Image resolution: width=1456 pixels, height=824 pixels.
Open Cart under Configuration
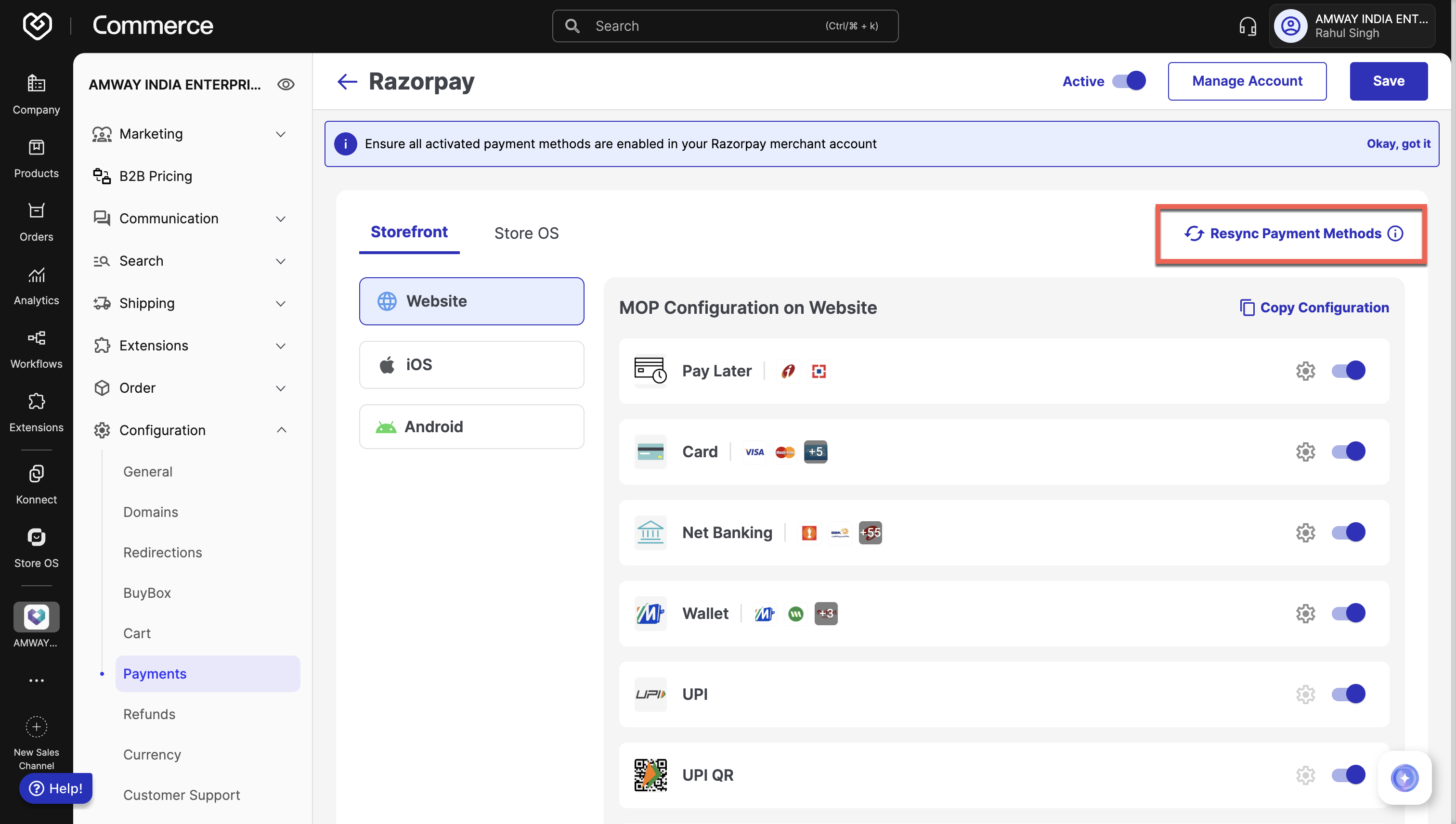point(137,633)
